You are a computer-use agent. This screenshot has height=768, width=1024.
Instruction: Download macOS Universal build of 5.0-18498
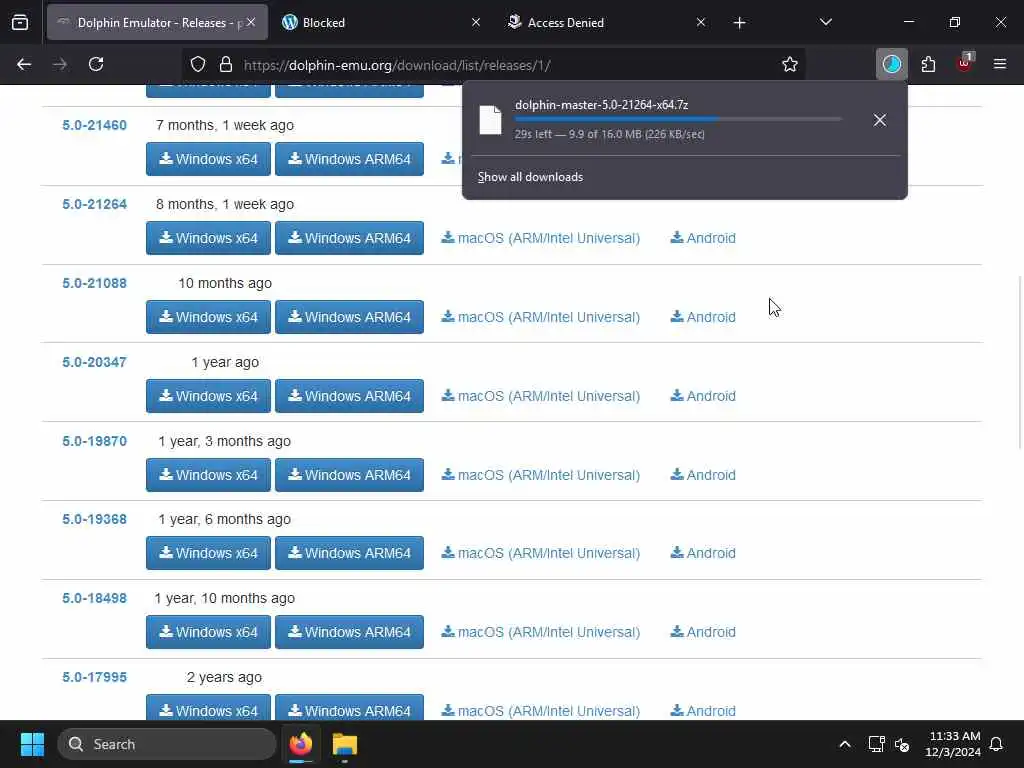(541, 632)
